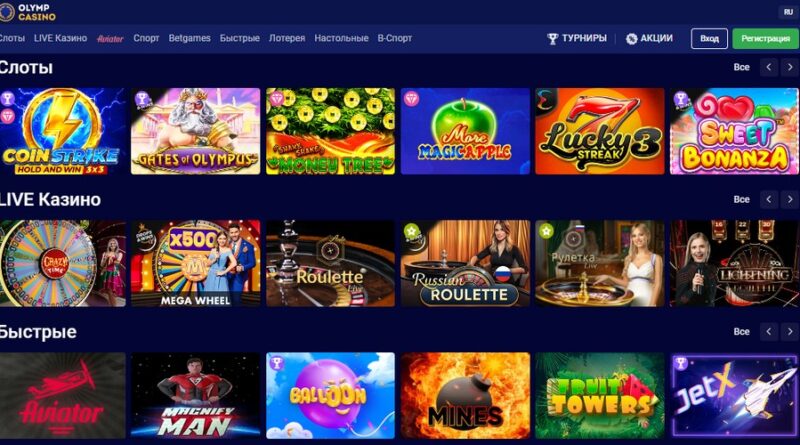The width and height of the screenshot is (800, 445).
Task: Click the Olymp Casino logo
Action: point(28,12)
